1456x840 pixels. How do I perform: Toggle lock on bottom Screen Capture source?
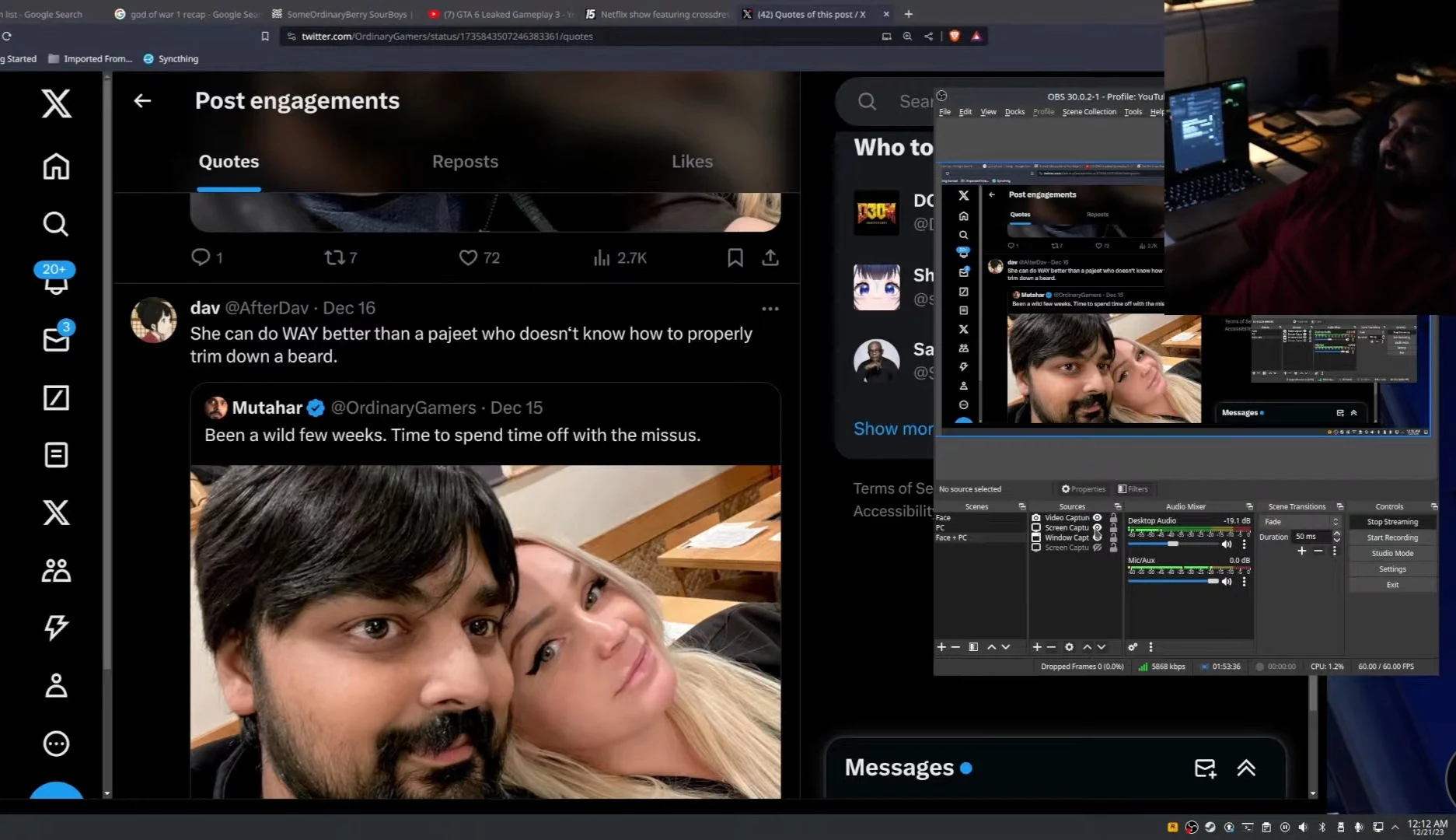pos(1113,548)
